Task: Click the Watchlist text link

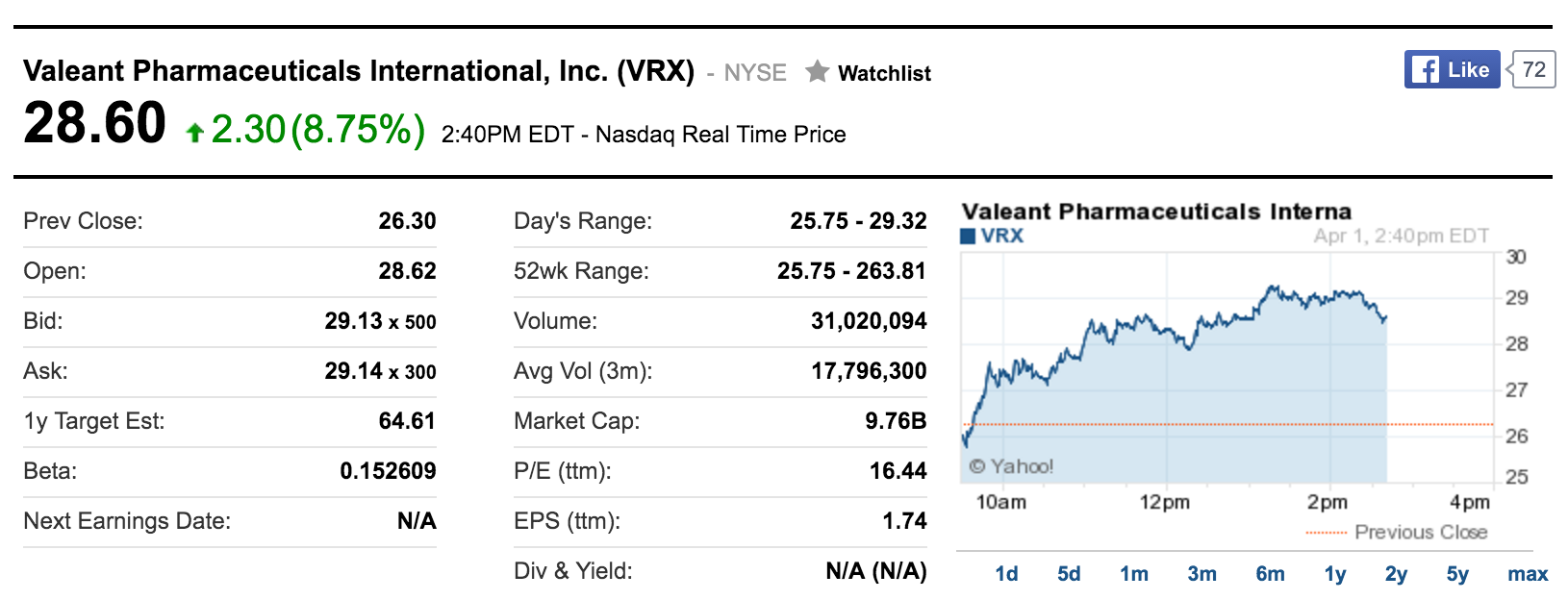Action: (884, 73)
